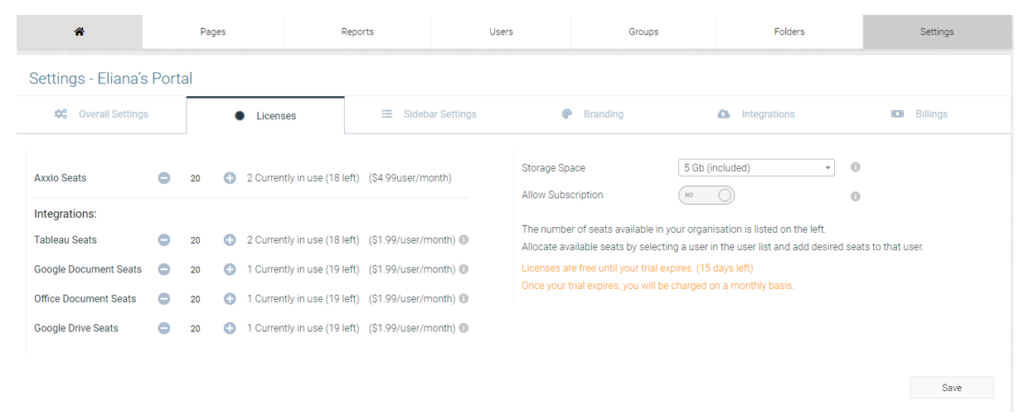Decrease Google Document Seats count
Viewport: 1024px width, 420px height.
pyautogui.click(x=164, y=269)
